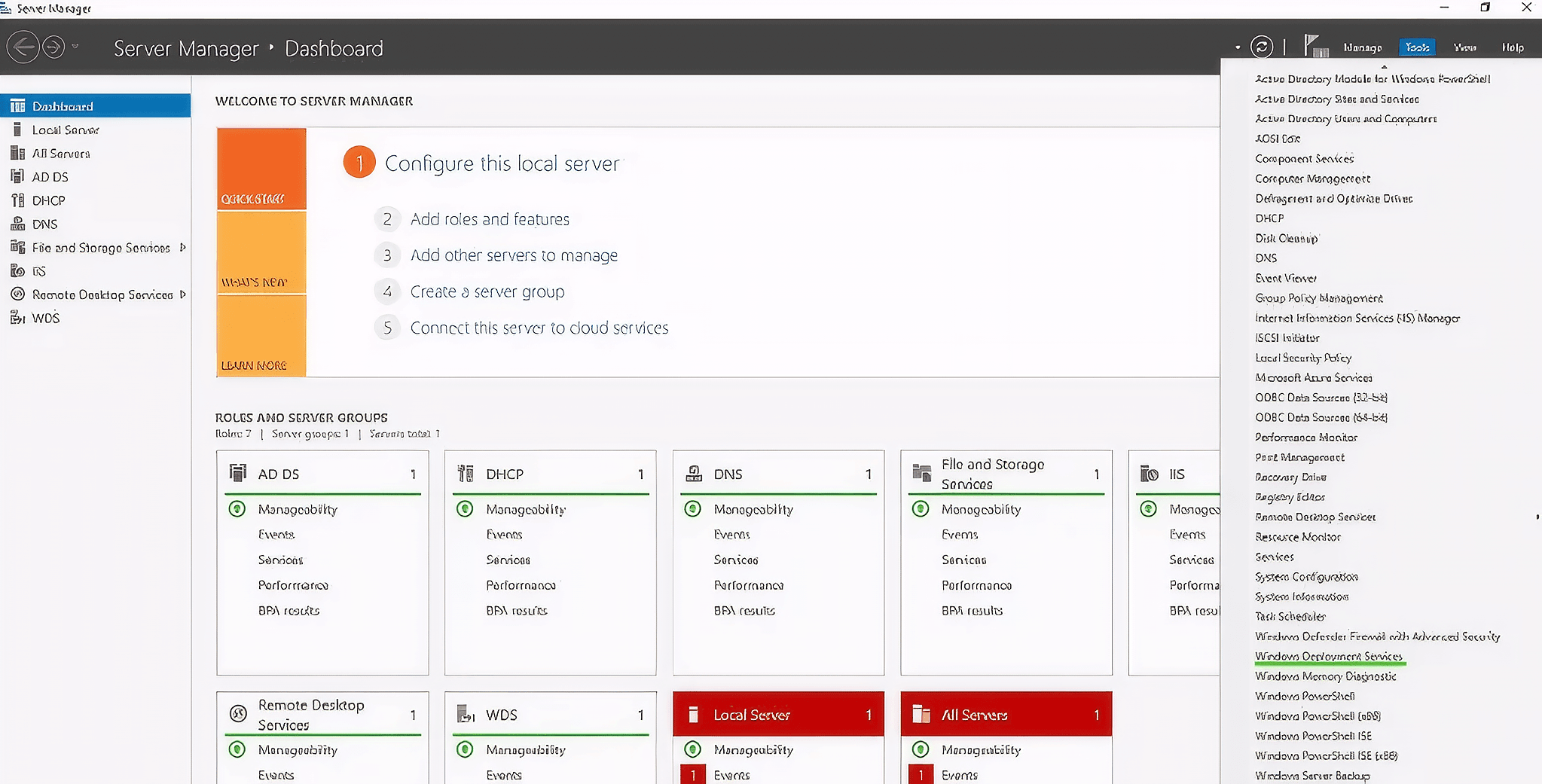Click the IIS sidebar icon

point(17,270)
